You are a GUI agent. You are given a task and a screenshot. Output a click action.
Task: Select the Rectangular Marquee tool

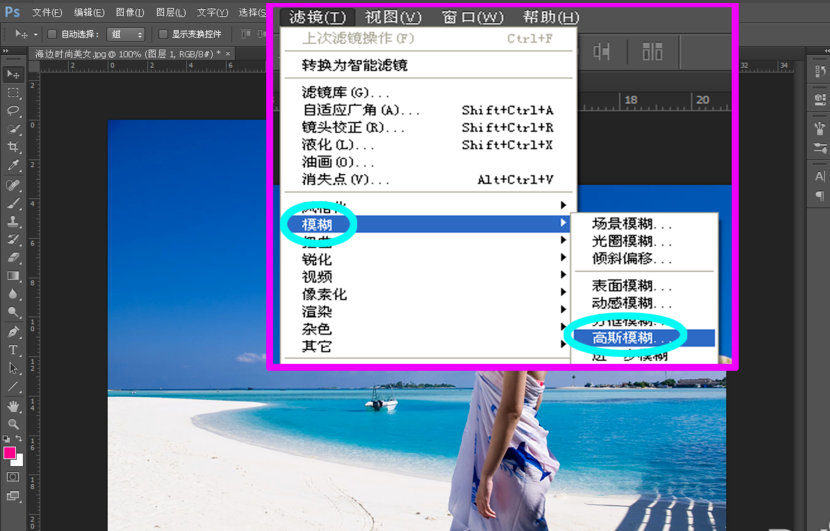(13, 93)
